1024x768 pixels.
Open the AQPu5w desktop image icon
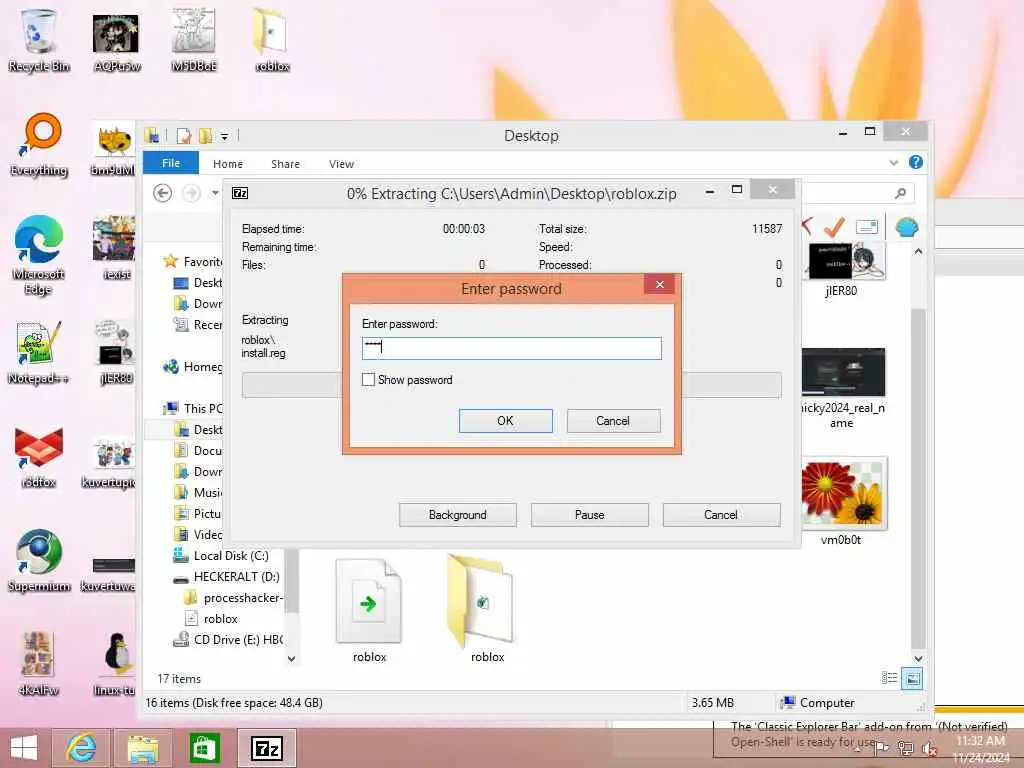click(x=116, y=40)
